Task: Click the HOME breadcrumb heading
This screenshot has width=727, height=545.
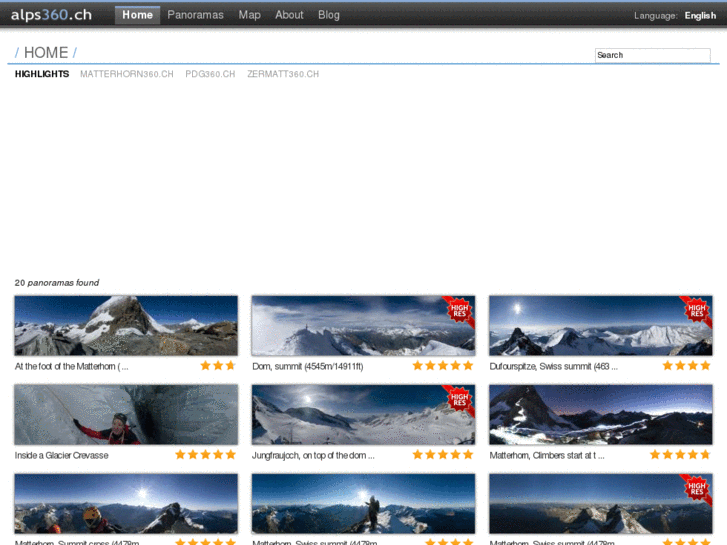Action: tap(46, 52)
